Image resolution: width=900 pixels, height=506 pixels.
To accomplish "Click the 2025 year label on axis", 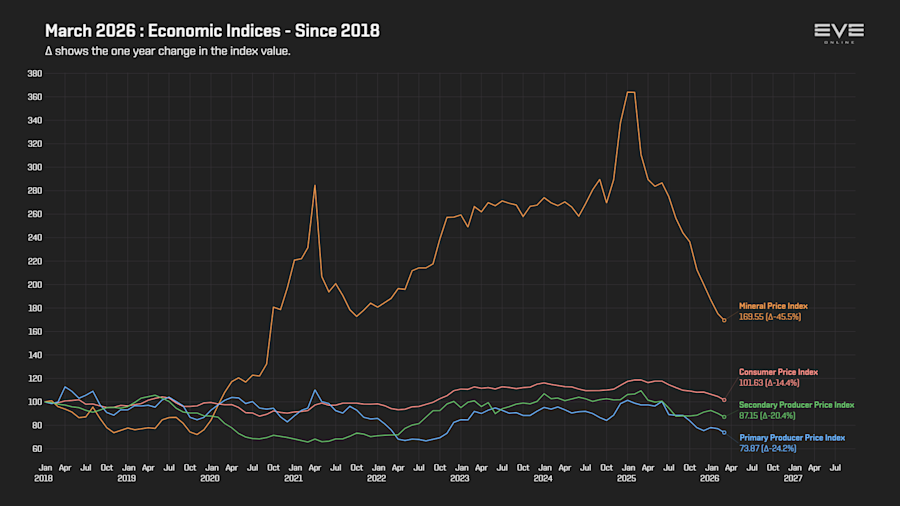I will (626, 478).
